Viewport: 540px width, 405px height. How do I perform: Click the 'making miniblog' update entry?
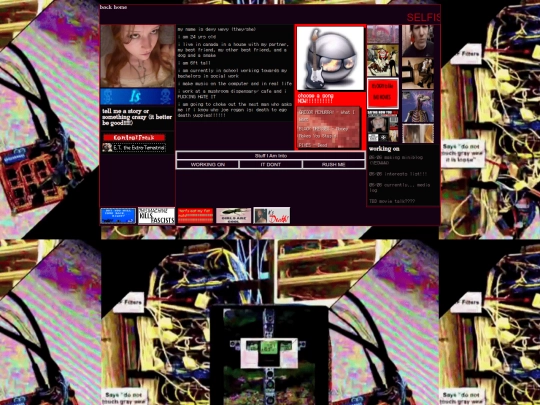pos(396,160)
